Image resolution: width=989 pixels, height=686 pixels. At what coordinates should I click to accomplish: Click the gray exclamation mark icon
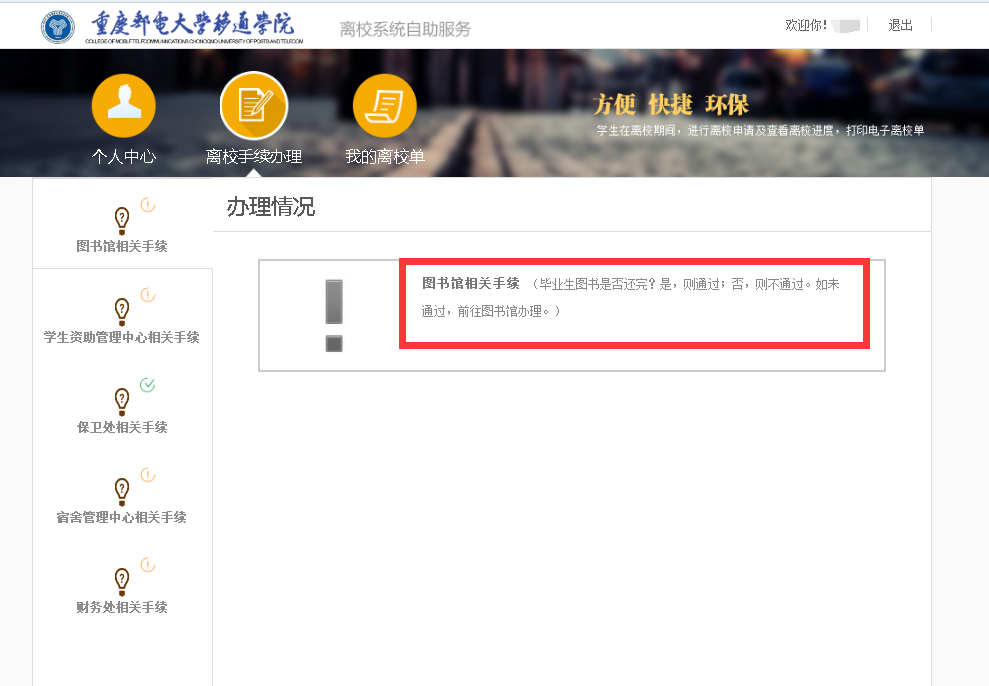click(334, 315)
